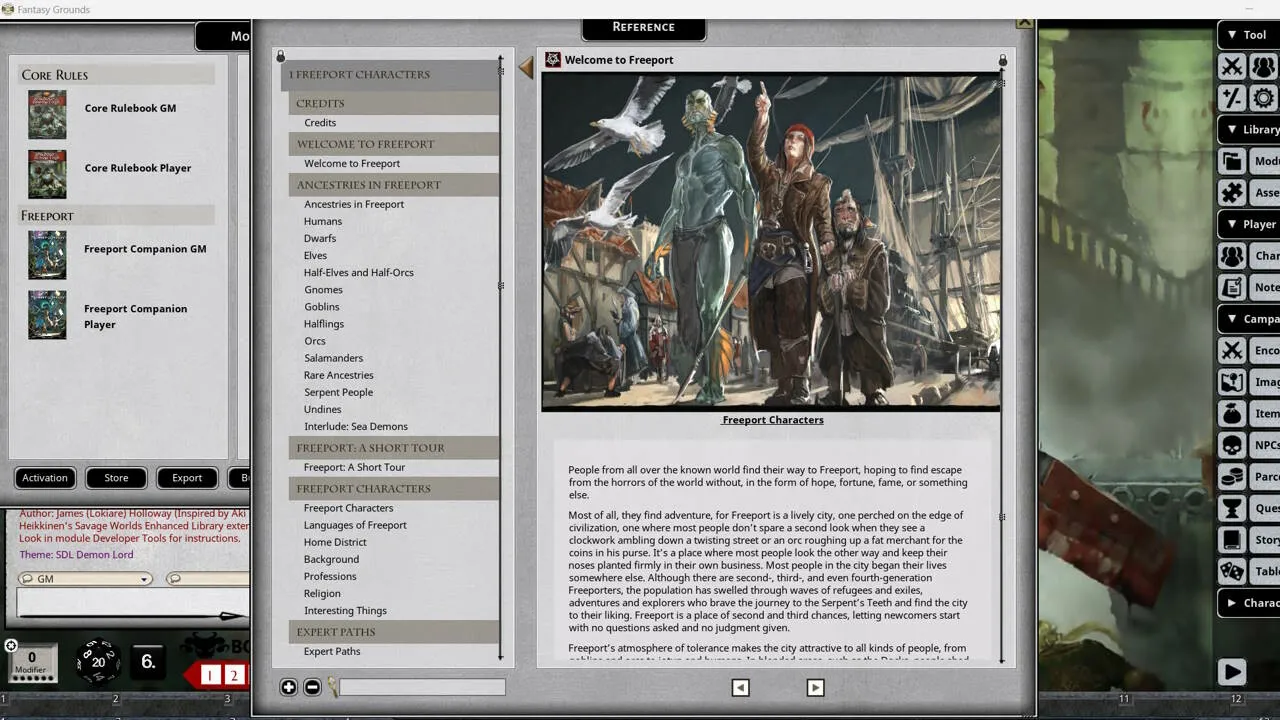Open the Items pouch icon
The height and width of the screenshot is (720, 1280).
1232,413
